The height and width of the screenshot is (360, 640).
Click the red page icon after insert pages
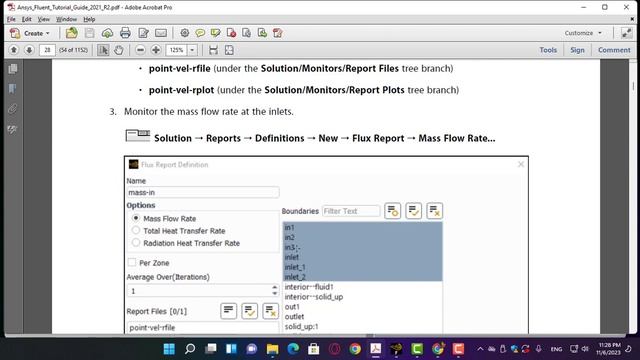tap(278, 33)
